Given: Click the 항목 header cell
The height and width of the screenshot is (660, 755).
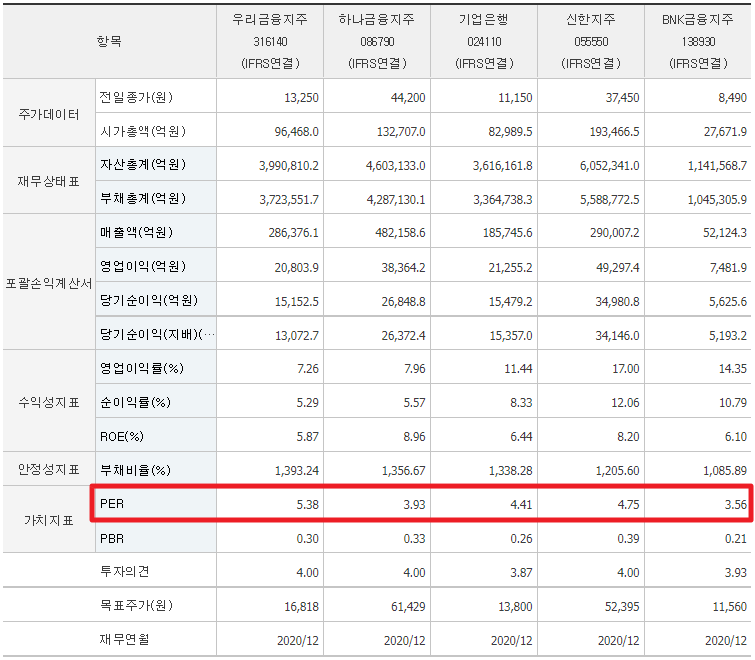Looking at the screenshot, I should tap(109, 41).
